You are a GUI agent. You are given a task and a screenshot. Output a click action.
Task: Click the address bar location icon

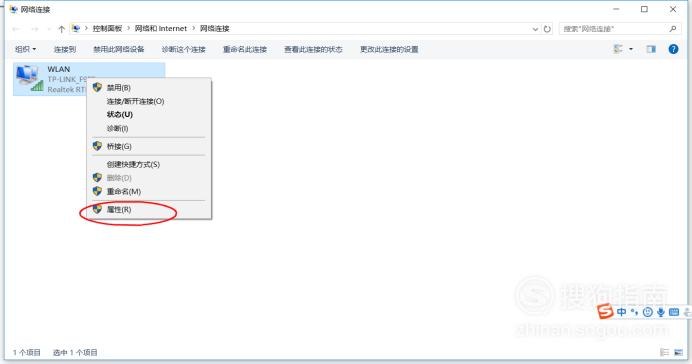click(x=76, y=29)
